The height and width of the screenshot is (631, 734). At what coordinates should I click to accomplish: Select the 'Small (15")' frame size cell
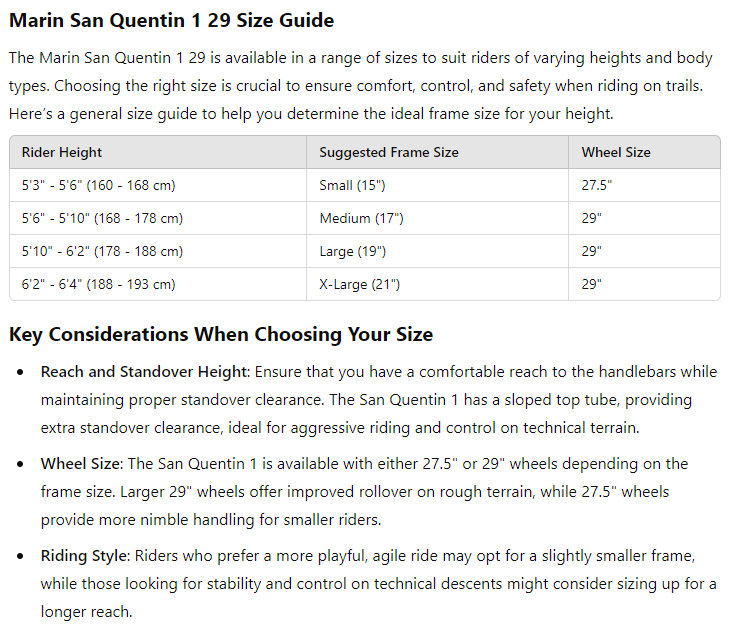point(352,186)
